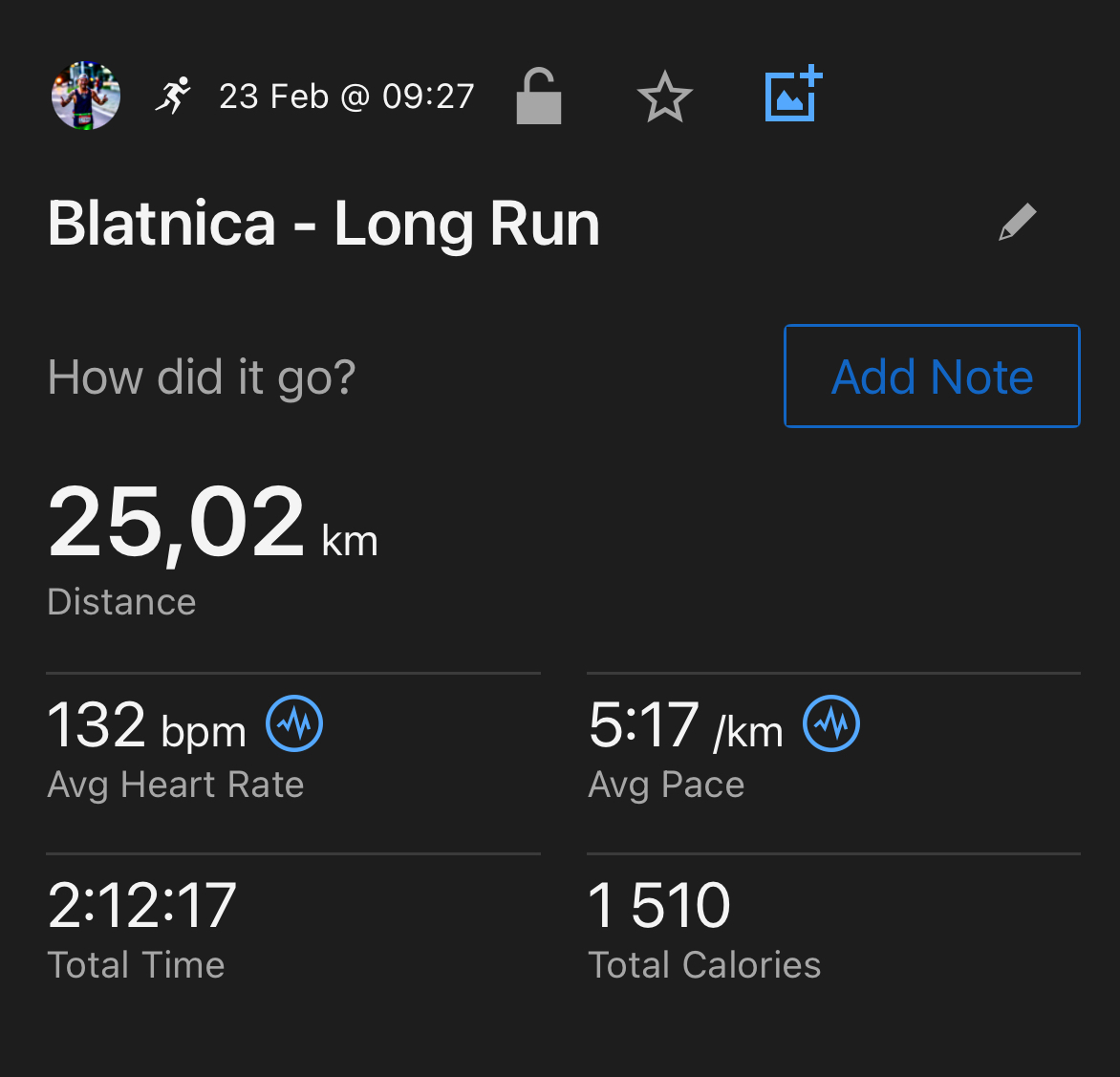Open pace chart icon beside 5:17 /km

(831, 723)
